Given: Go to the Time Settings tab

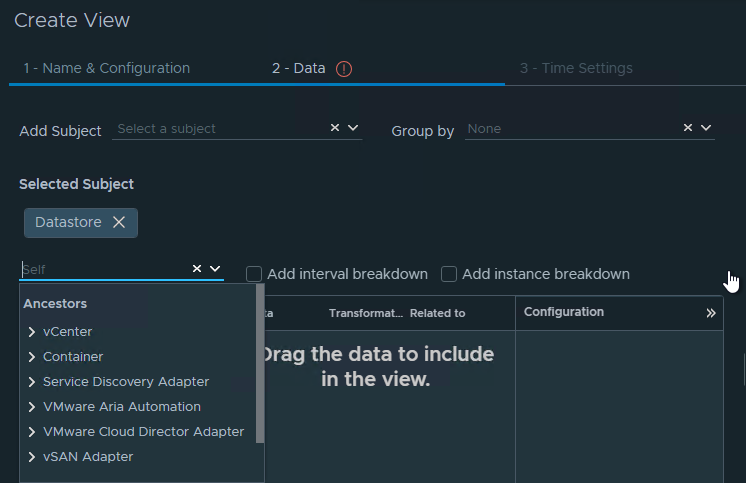Looking at the screenshot, I should (576, 69).
